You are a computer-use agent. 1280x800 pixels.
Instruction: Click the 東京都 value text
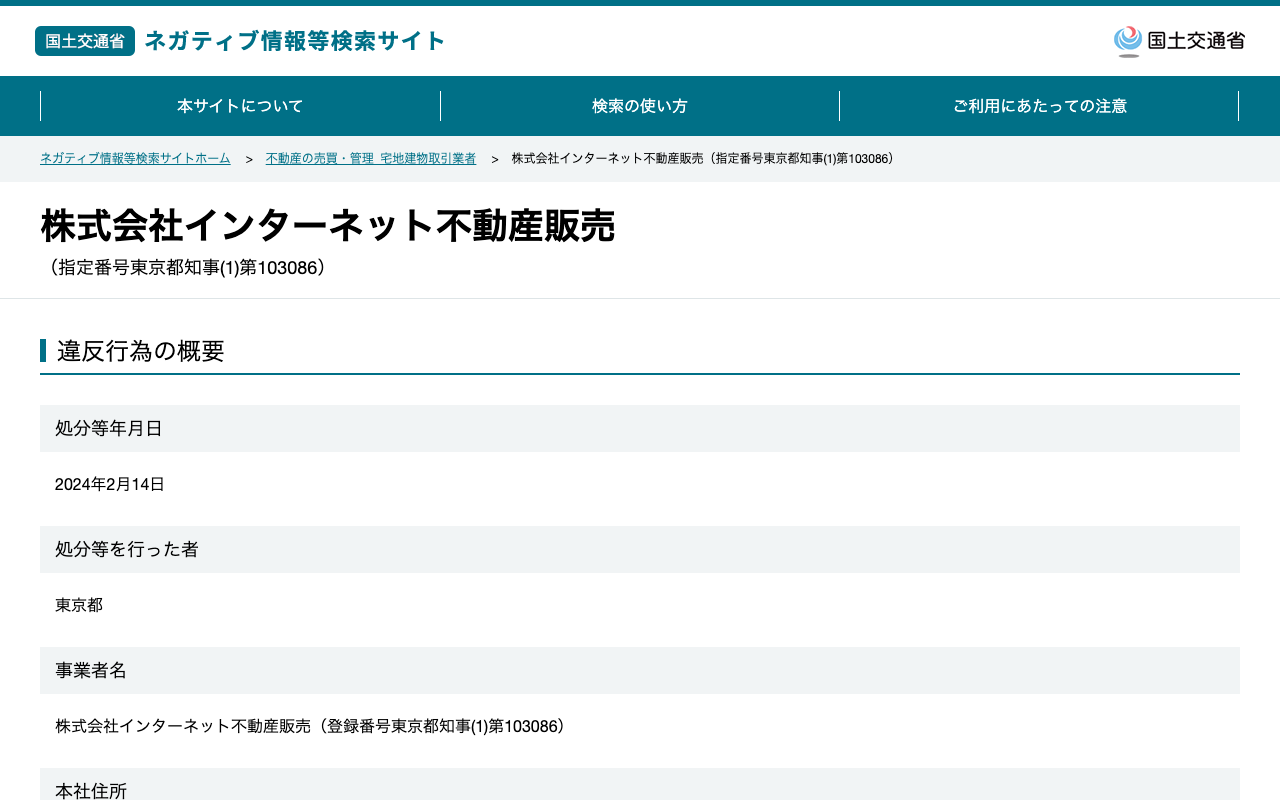click(x=79, y=605)
